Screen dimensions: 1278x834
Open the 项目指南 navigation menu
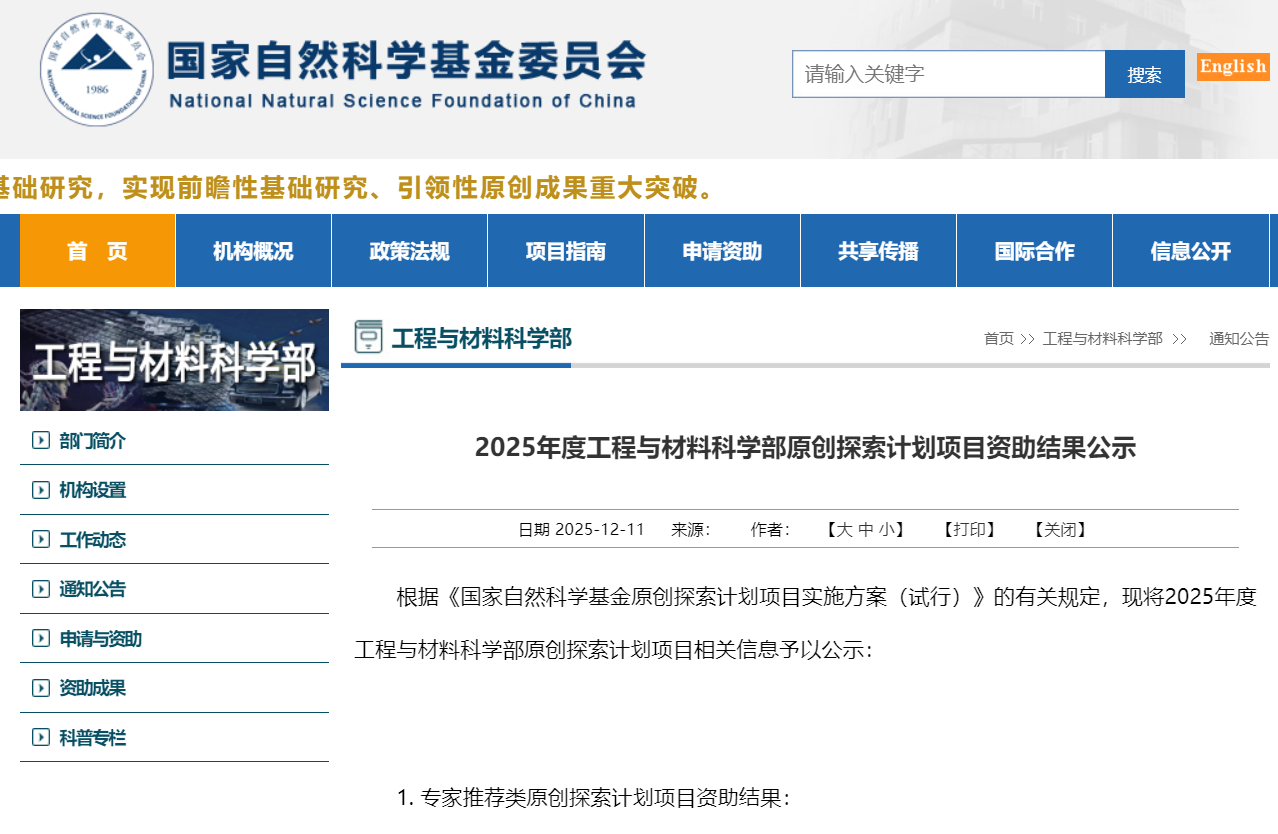point(566,251)
